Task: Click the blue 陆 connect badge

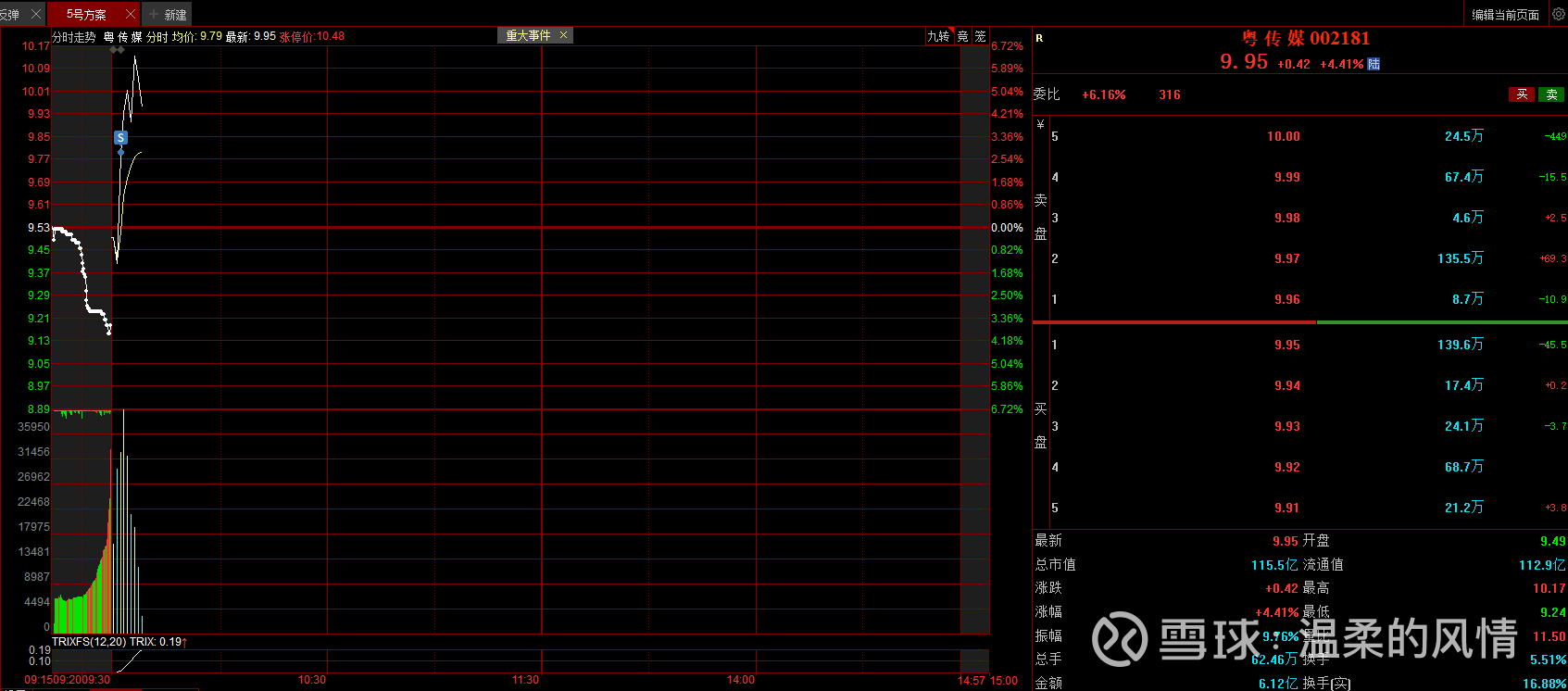Action: [1374, 64]
